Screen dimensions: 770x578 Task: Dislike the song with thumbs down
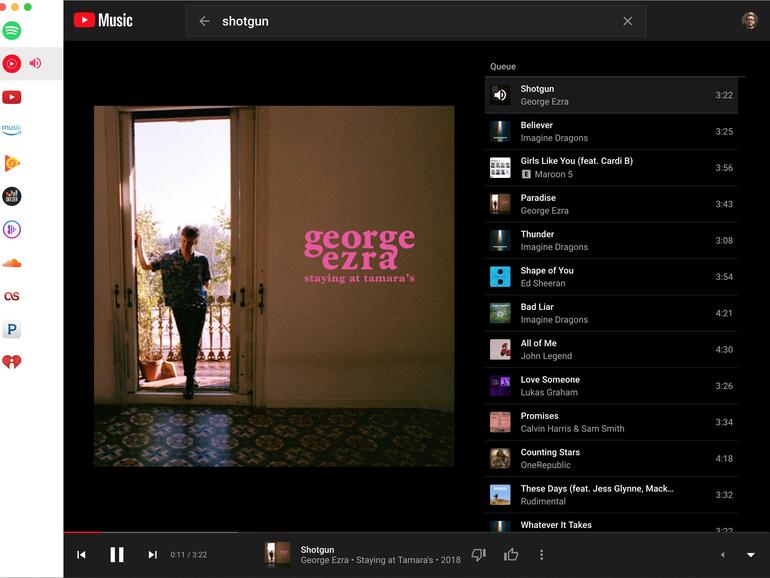pos(478,555)
